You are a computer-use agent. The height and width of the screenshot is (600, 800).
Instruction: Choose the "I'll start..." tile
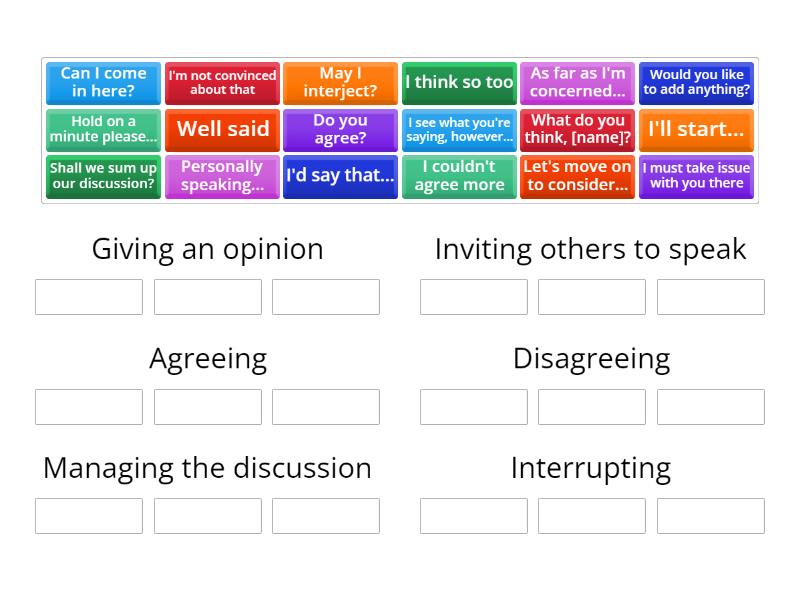(x=696, y=130)
